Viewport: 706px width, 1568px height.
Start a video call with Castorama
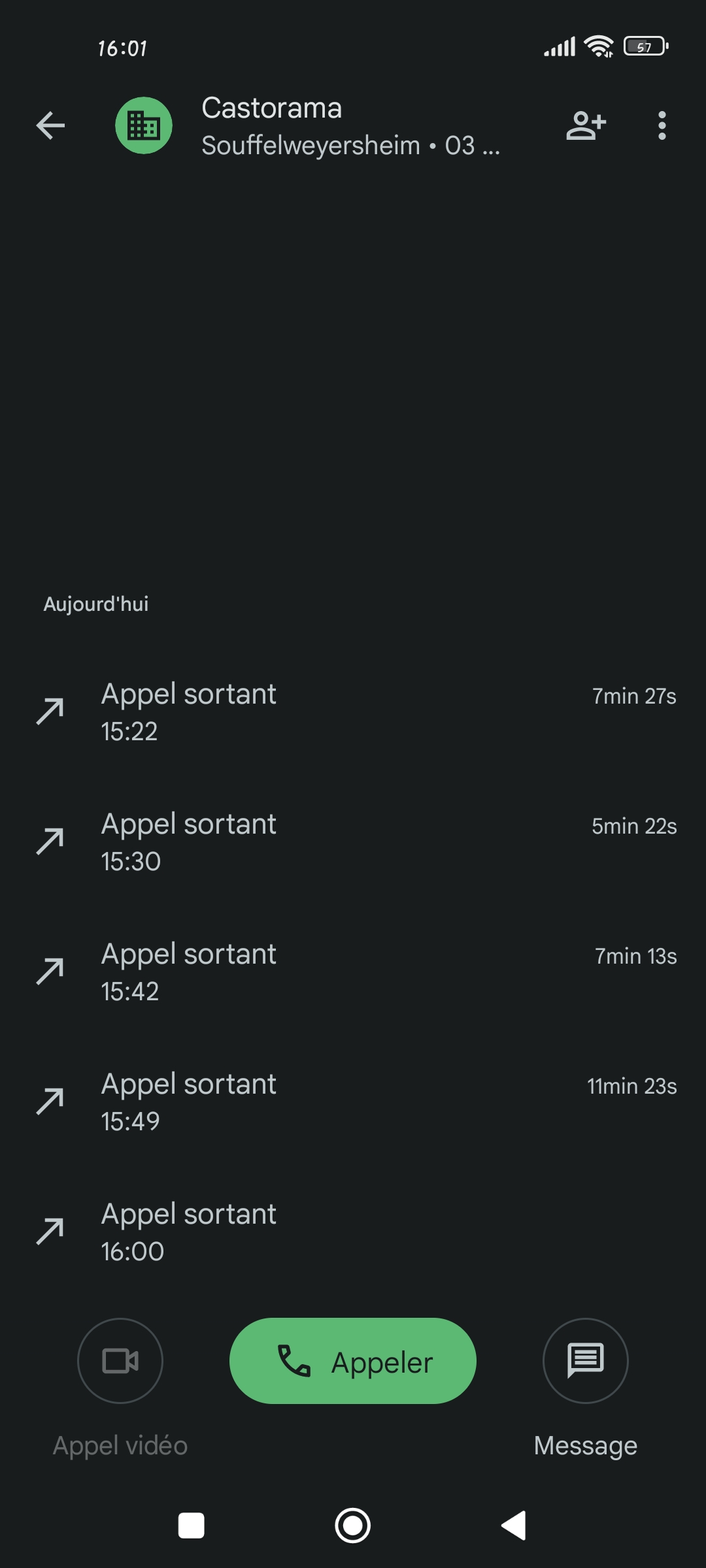120,1360
